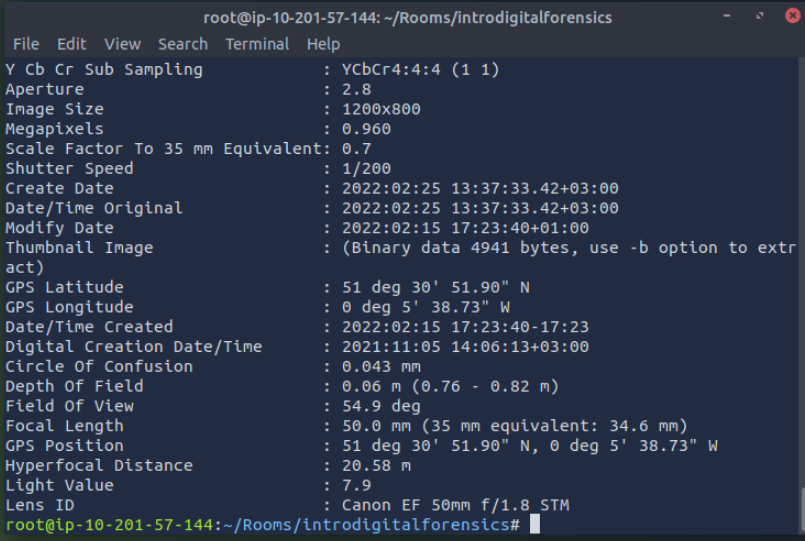Viewport: 805px width, 541px height.
Task: Maximize the terminal window
Action: tap(759, 16)
